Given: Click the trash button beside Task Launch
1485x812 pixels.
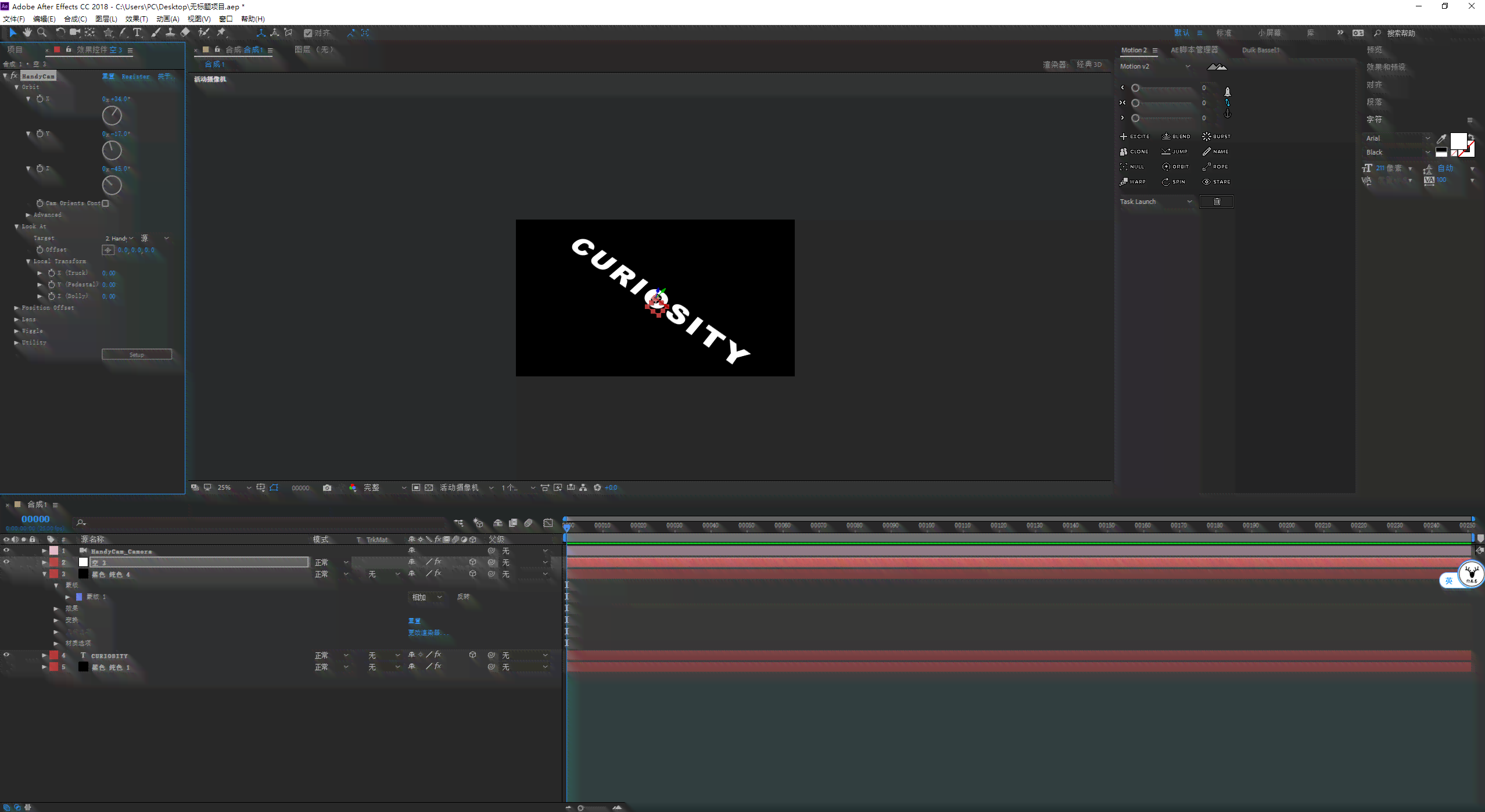Looking at the screenshot, I should [1217, 202].
